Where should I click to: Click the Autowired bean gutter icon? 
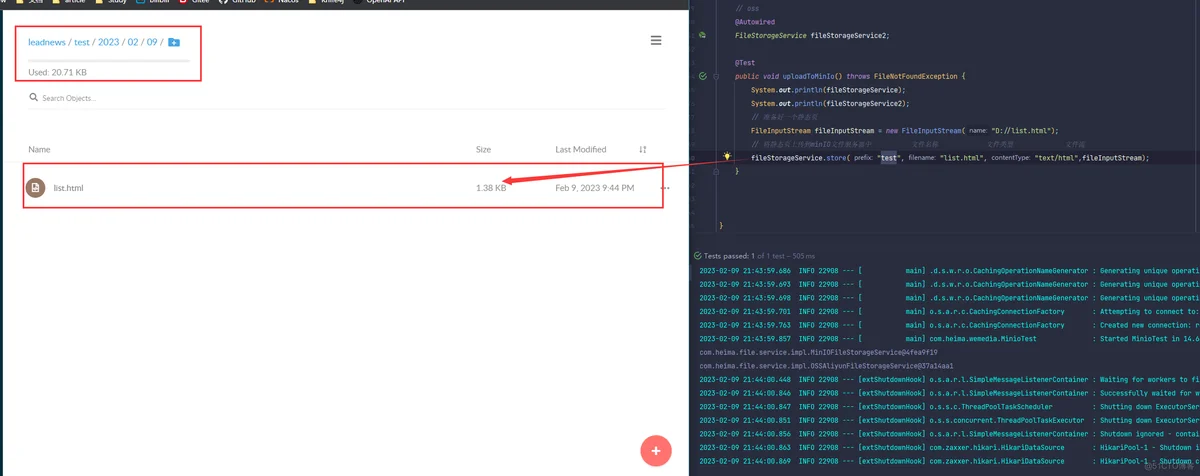(703, 34)
